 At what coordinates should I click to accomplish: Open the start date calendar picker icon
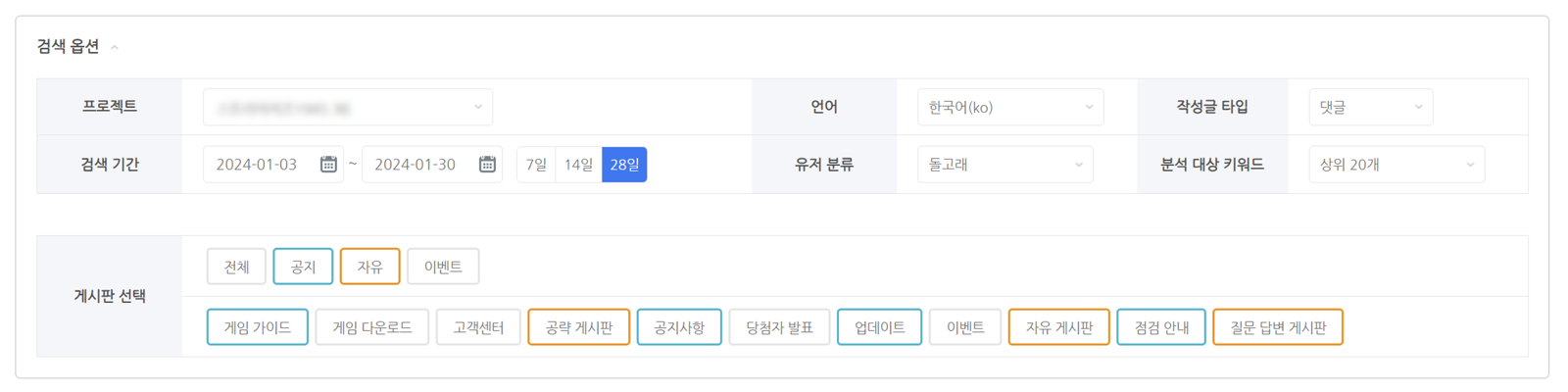tap(328, 165)
